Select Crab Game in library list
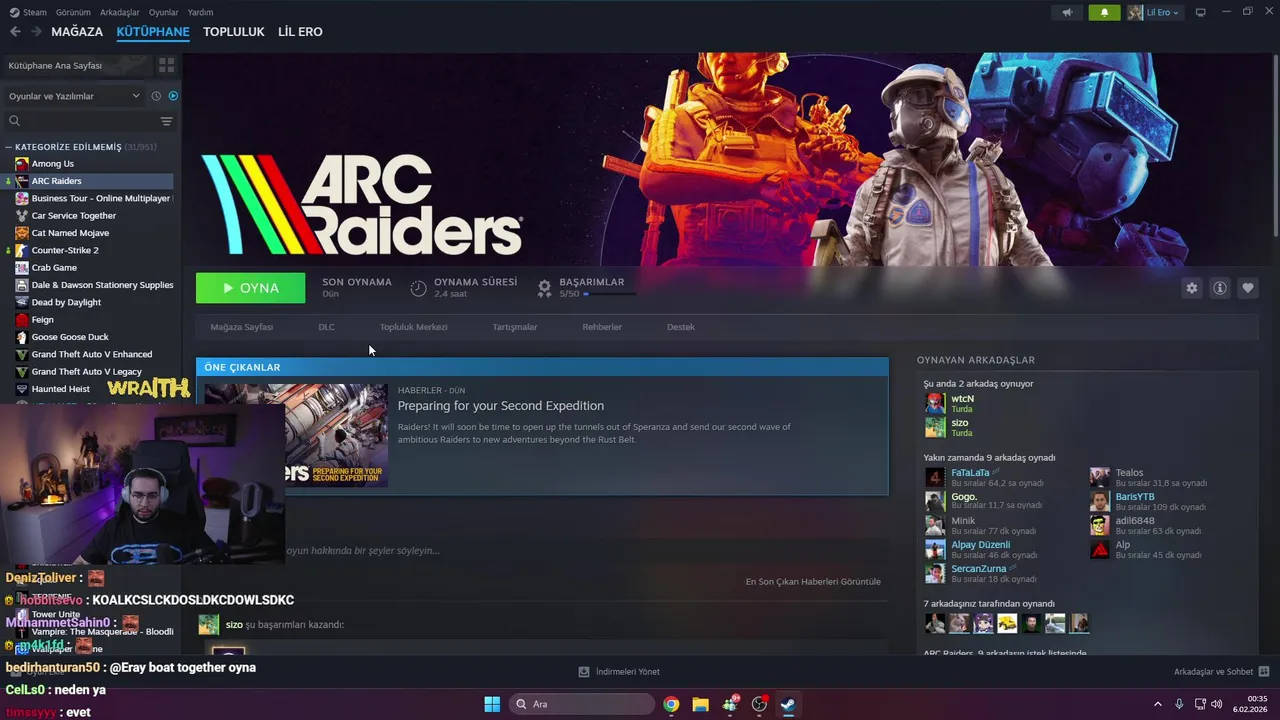 pos(54,268)
